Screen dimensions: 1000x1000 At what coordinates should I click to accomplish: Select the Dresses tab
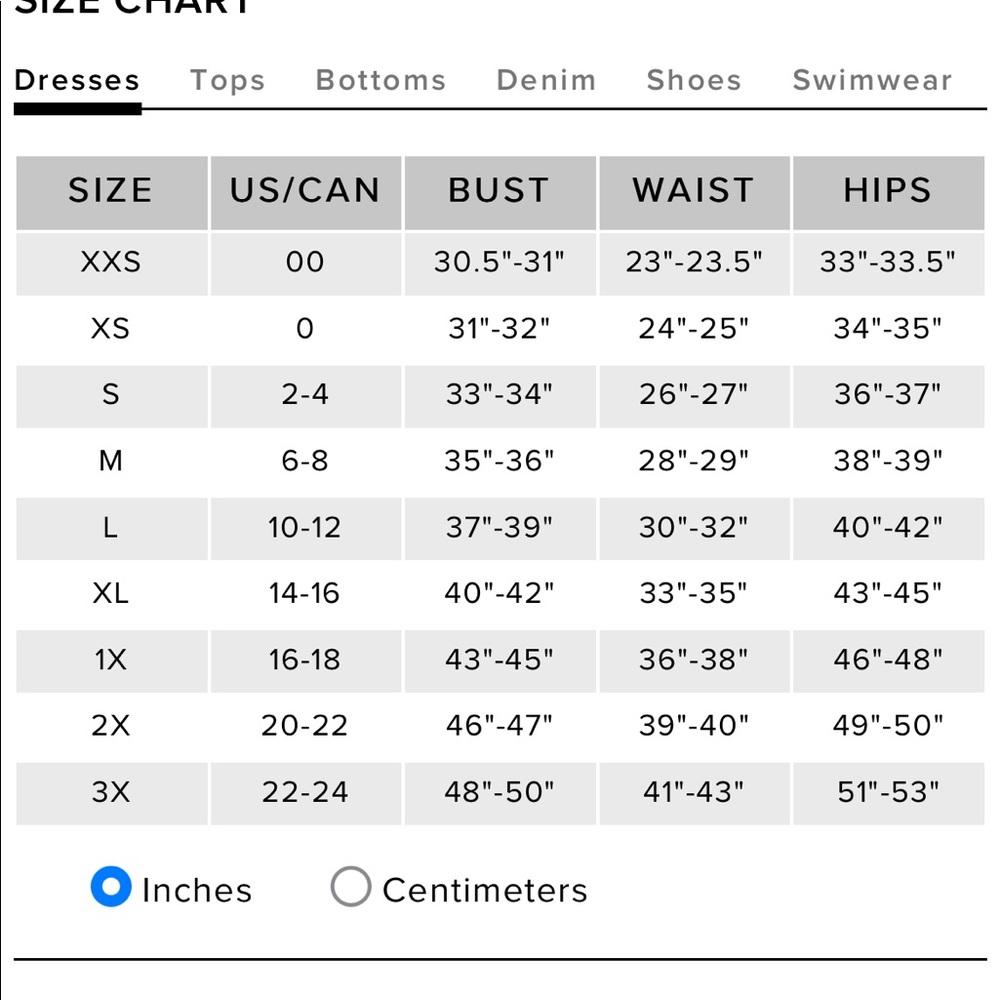click(x=77, y=80)
